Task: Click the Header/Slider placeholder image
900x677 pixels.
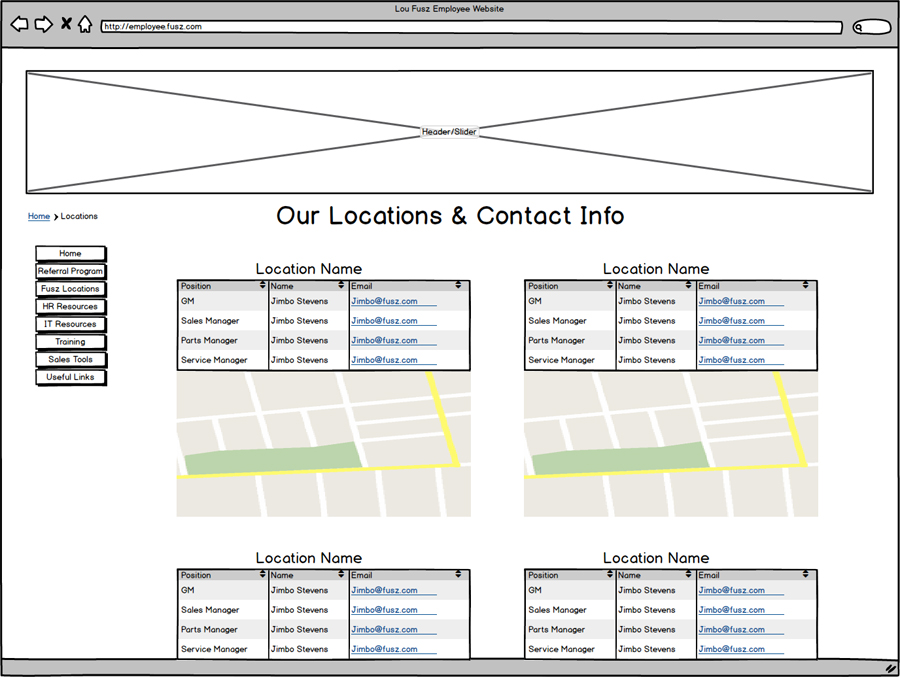Action: pyautogui.click(x=449, y=132)
